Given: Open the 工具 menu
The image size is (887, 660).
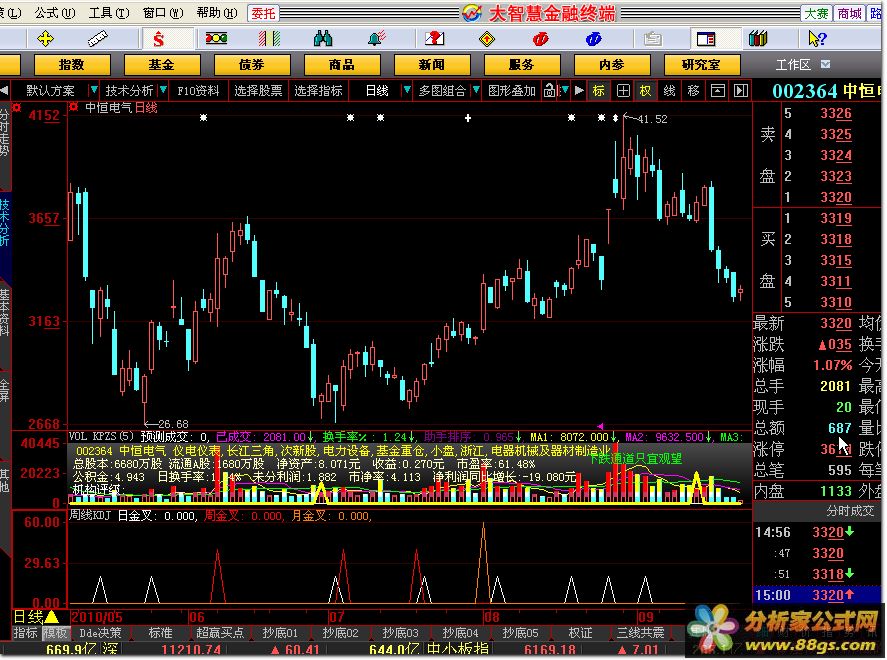Looking at the screenshot, I should coord(109,12).
